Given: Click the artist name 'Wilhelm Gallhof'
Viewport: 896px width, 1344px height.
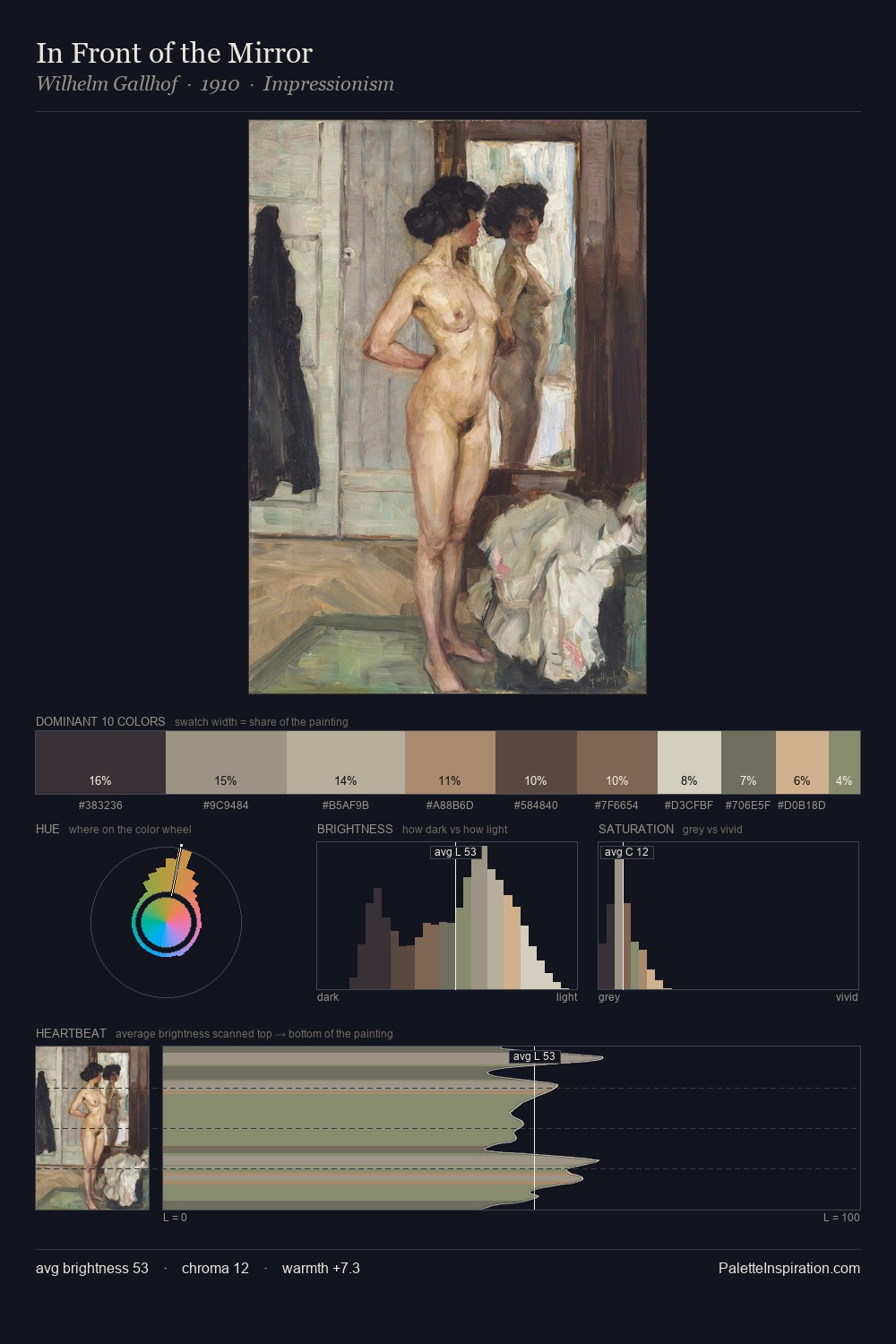Looking at the screenshot, I should (x=108, y=84).
